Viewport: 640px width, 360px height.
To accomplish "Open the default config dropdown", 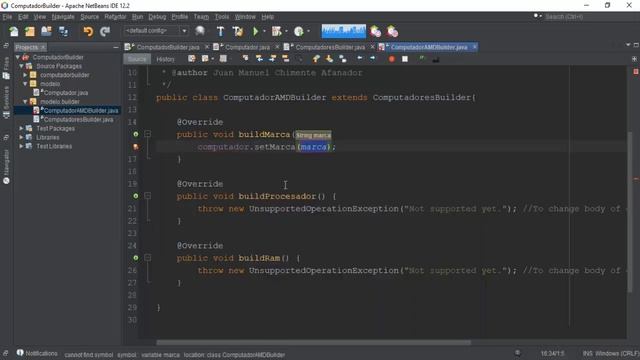I will pyautogui.click(x=156, y=31).
